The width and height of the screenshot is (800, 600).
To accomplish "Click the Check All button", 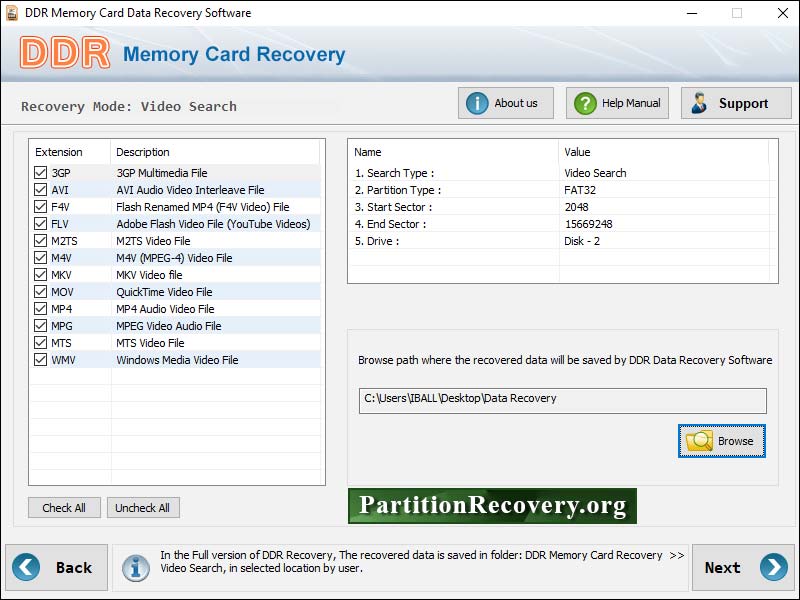I will pos(64,508).
